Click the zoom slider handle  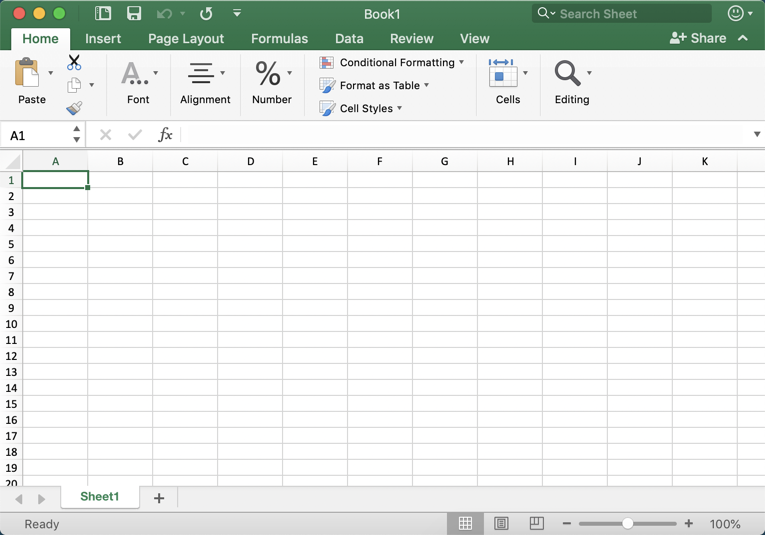(x=627, y=524)
